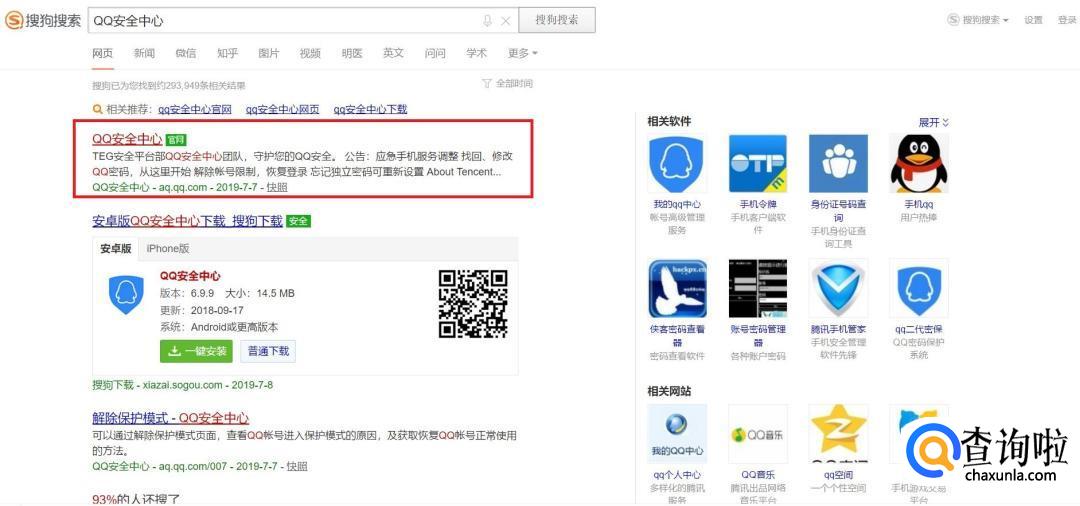
Task: Open 安卓版QQ安全中心下载 搜狗下载 result
Action: pos(187,221)
